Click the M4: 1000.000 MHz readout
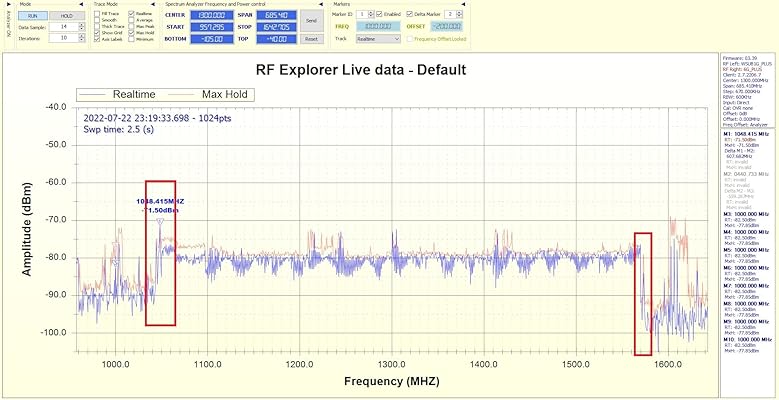Image resolution: width=779 pixels, height=400 pixels. pos(746,232)
